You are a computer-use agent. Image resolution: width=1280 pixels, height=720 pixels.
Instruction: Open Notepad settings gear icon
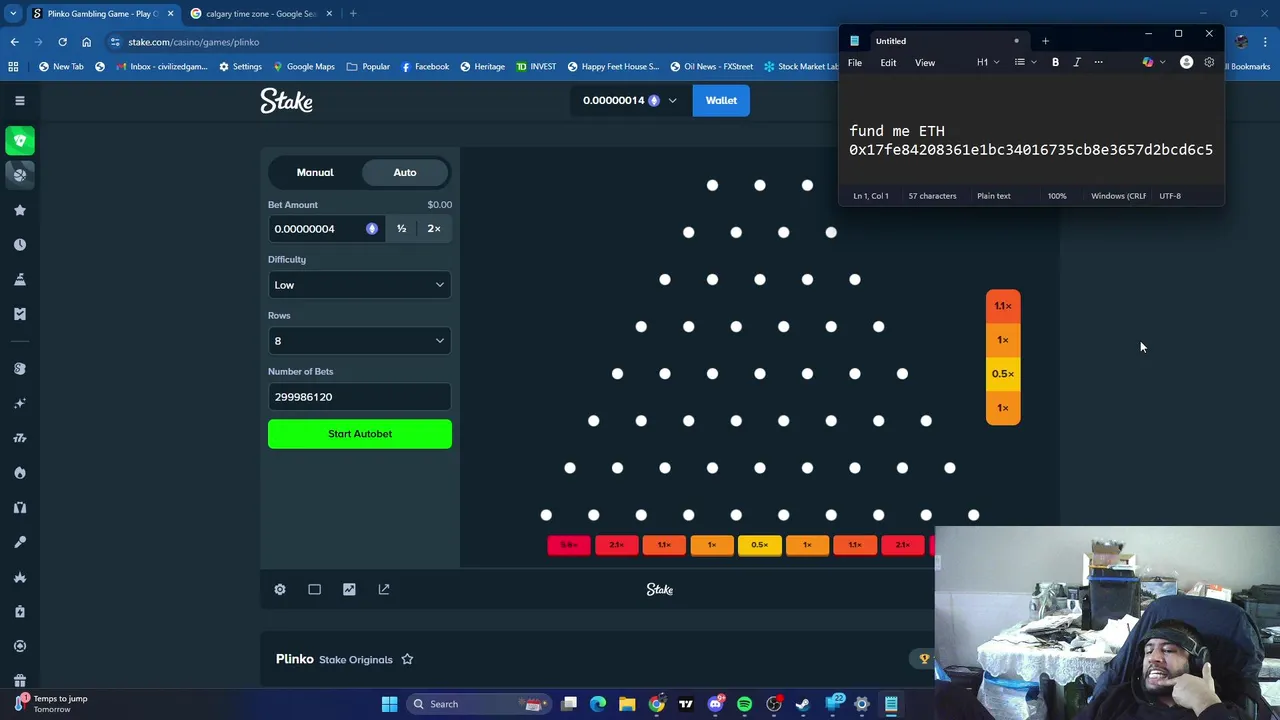point(1209,62)
